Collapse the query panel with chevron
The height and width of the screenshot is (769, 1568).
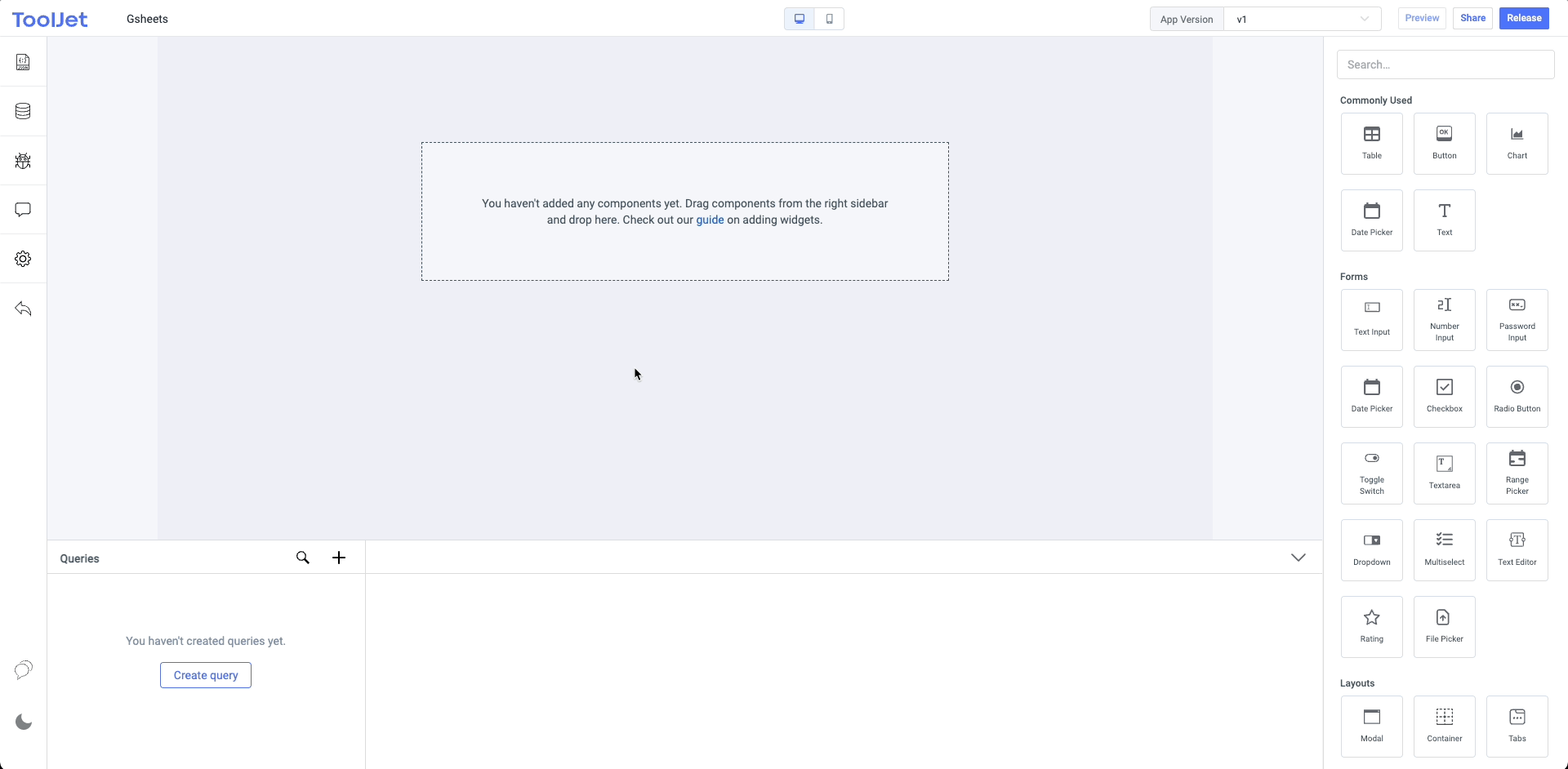pyautogui.click(x=1298, y=558)
